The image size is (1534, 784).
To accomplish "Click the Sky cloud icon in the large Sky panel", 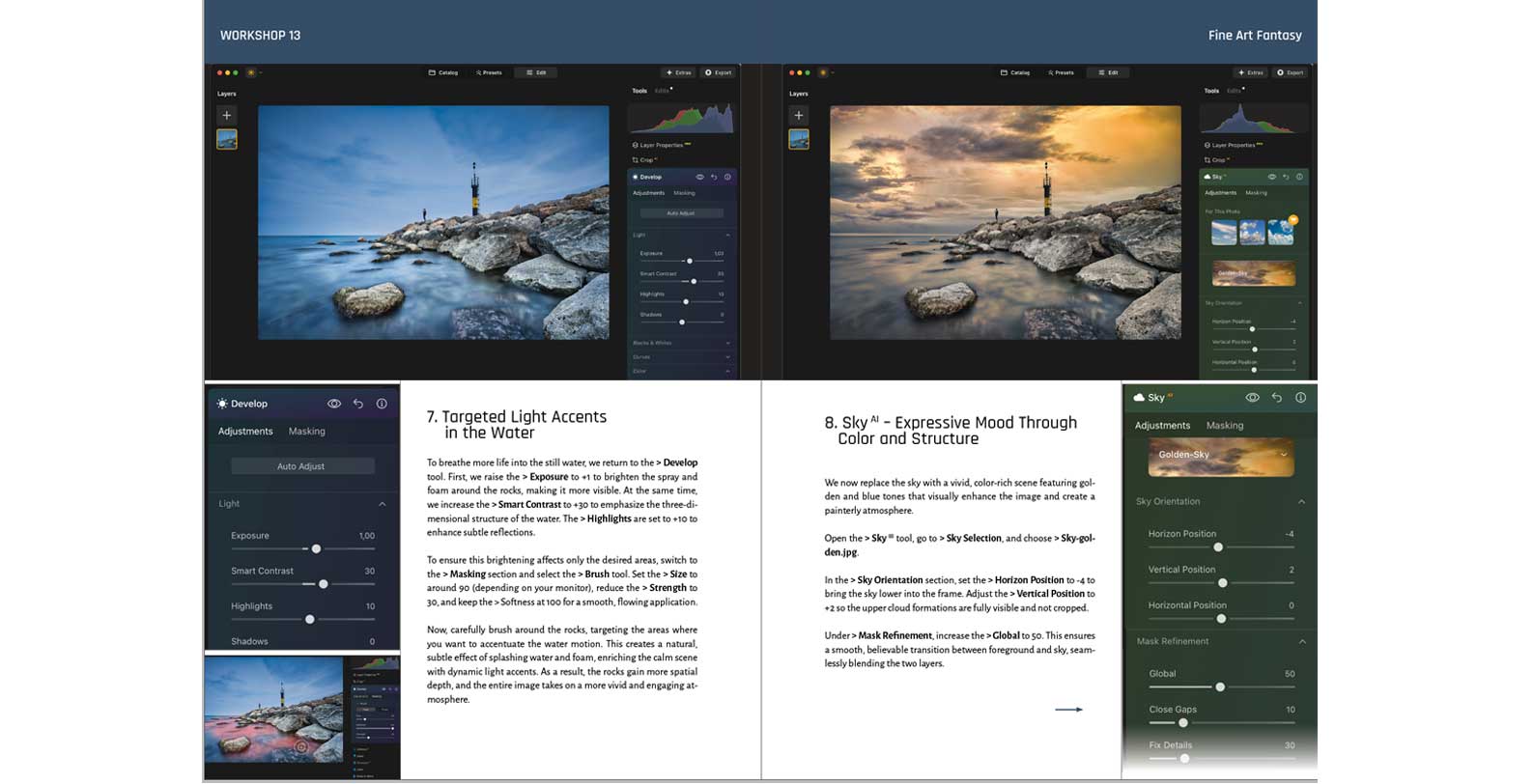I will (1139, 398).
